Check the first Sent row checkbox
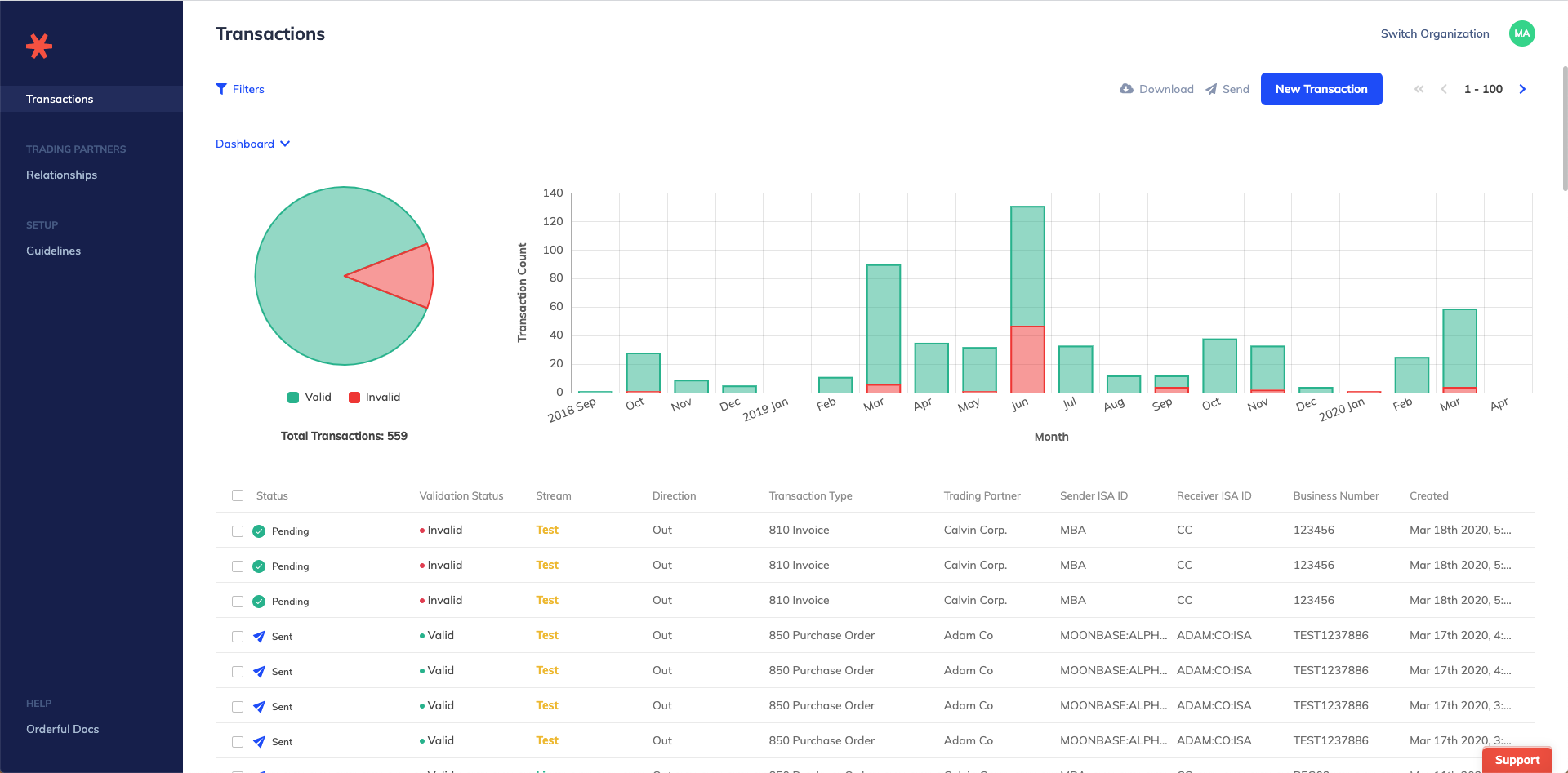 238,637
